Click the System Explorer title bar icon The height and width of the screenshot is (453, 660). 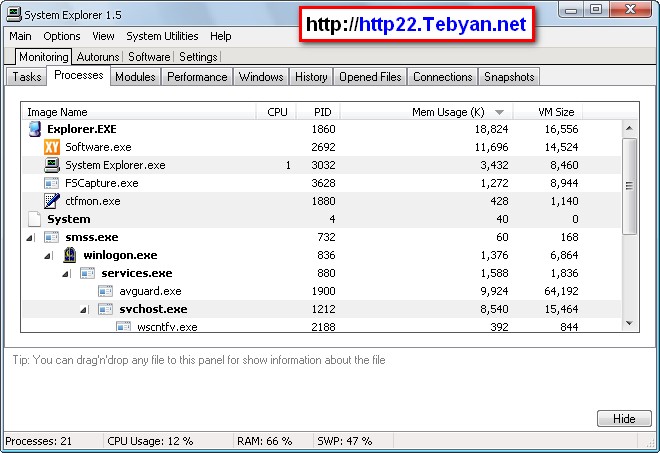tap(13, 15)
